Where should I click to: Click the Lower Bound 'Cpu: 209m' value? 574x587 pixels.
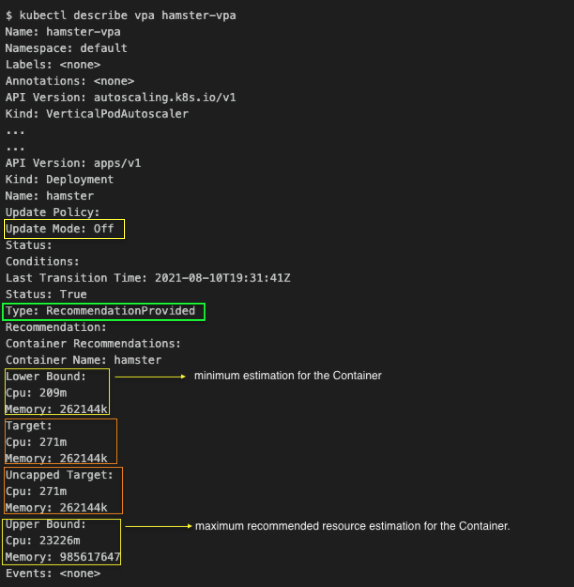pyautogui.click(x=36, y=393)
